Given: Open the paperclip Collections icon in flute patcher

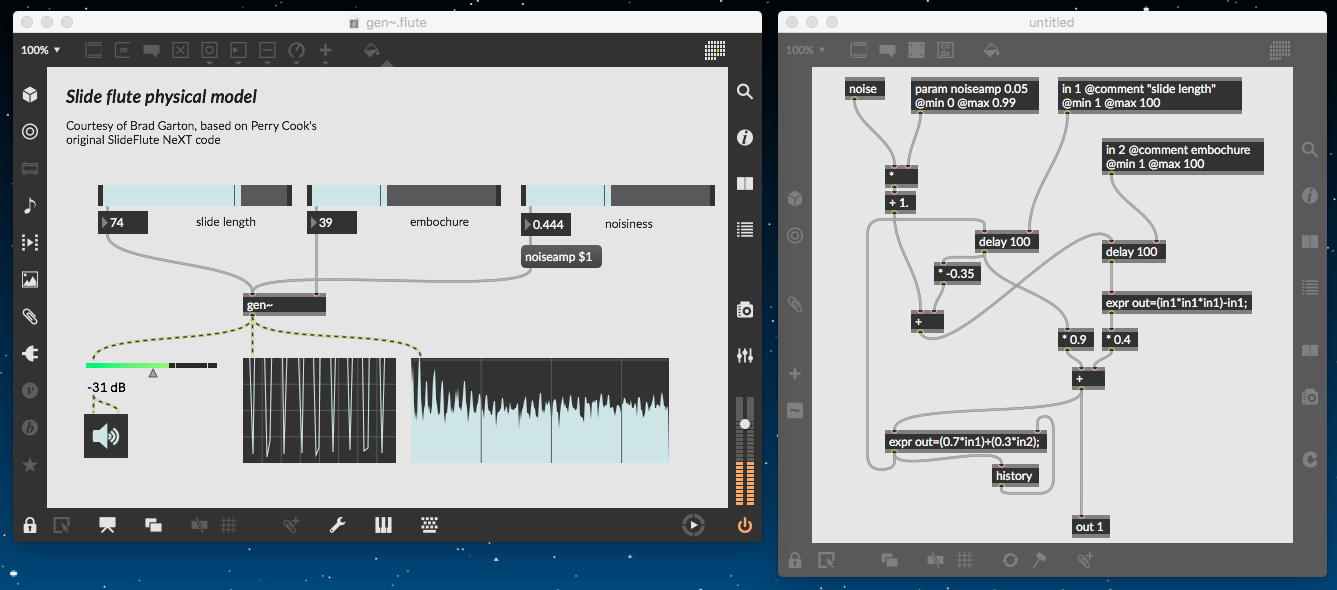Looking at the screenshot, I should tap(30, 317).
